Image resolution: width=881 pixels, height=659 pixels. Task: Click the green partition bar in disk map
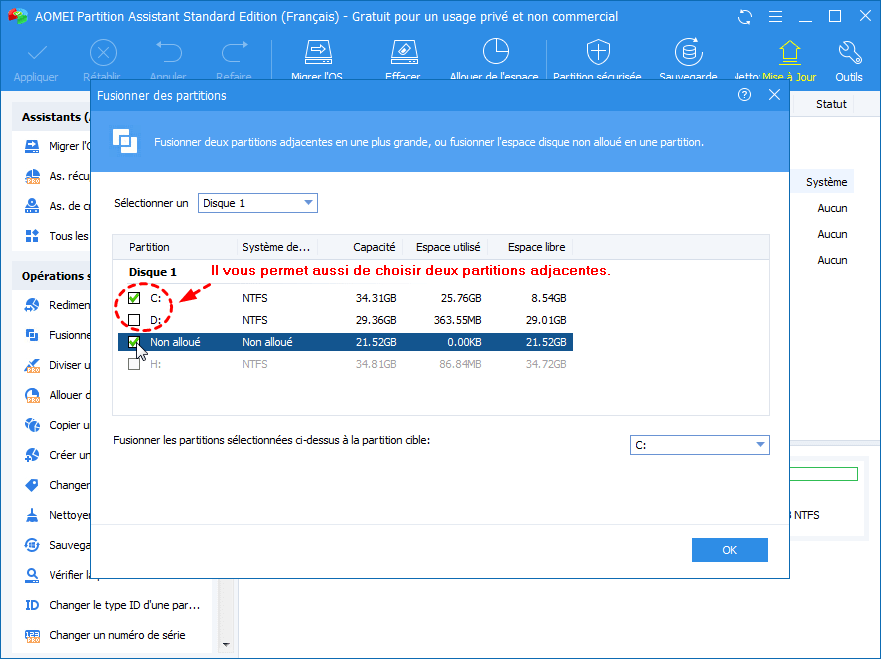tap(824, 474)
